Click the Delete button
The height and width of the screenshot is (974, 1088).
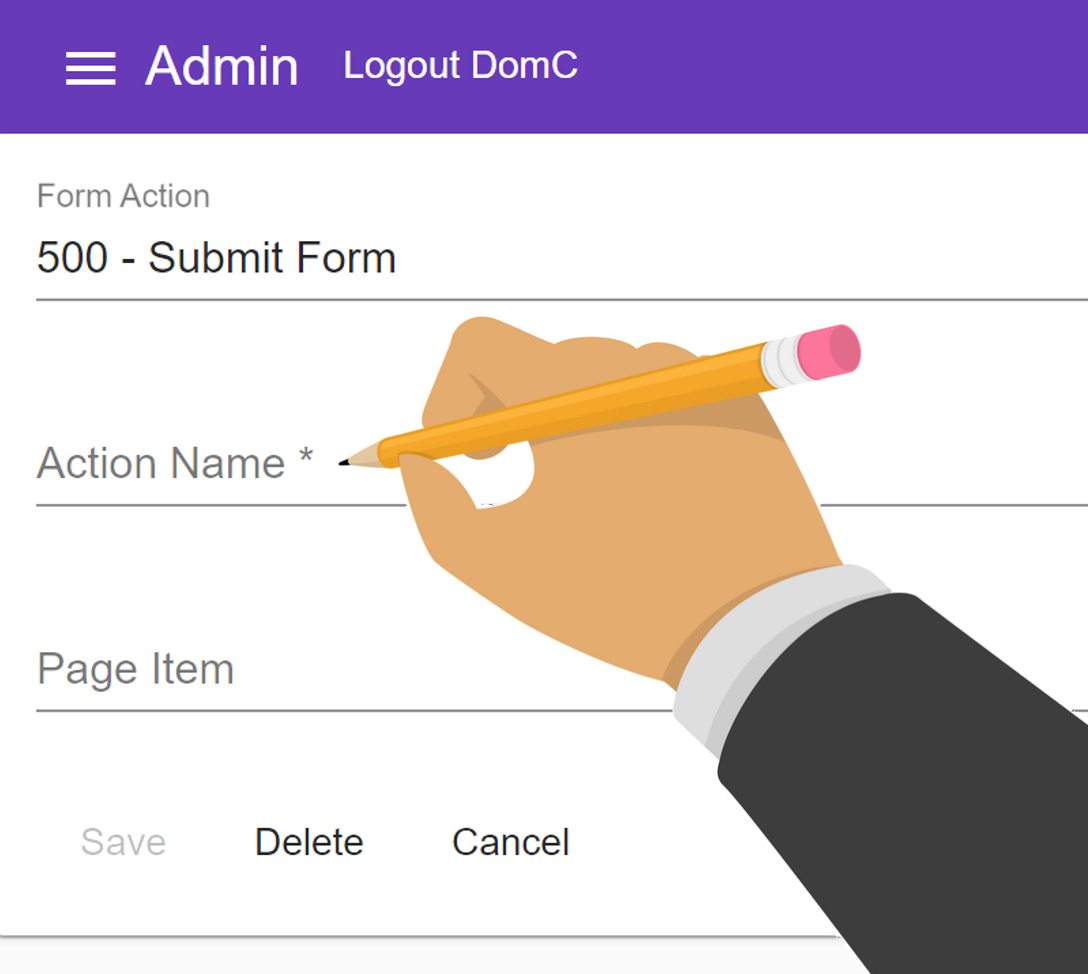(309, 843)
